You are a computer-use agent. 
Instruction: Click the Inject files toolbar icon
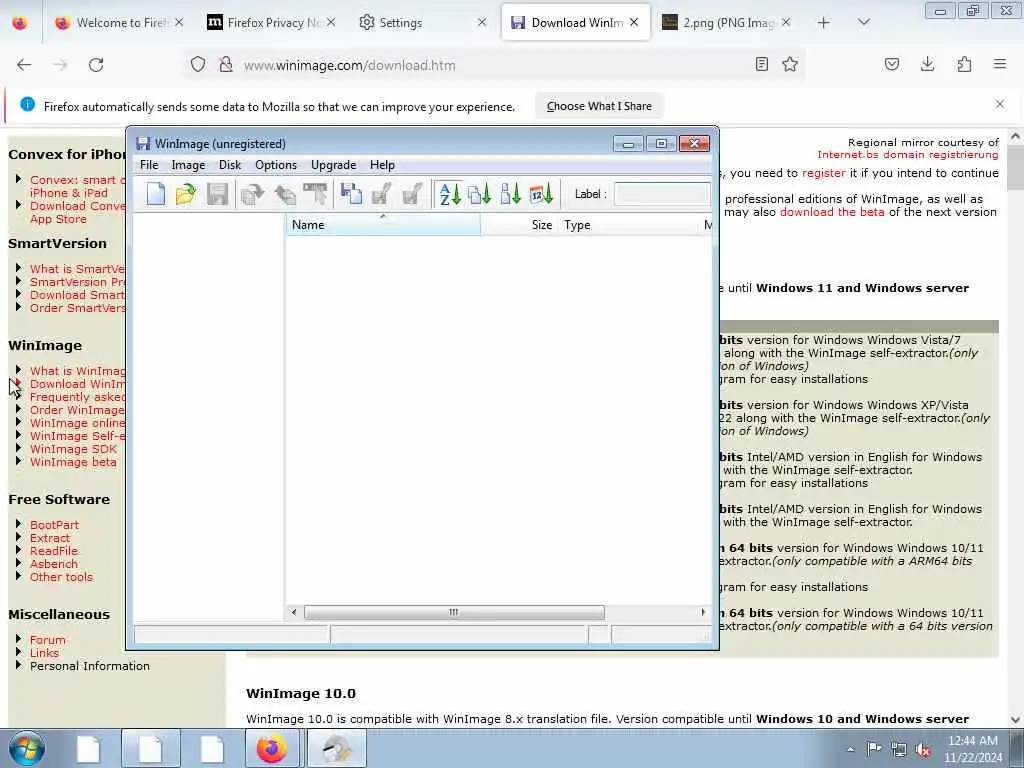[284, 194]
